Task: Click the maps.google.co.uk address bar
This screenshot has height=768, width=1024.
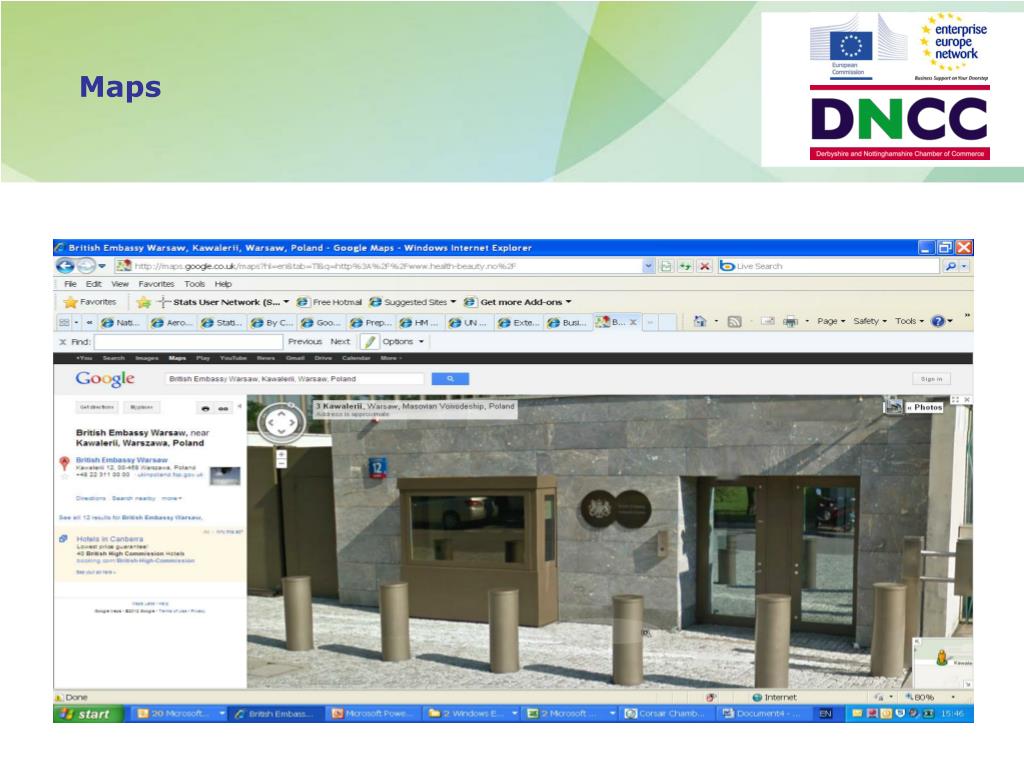Action: [379, 266]
